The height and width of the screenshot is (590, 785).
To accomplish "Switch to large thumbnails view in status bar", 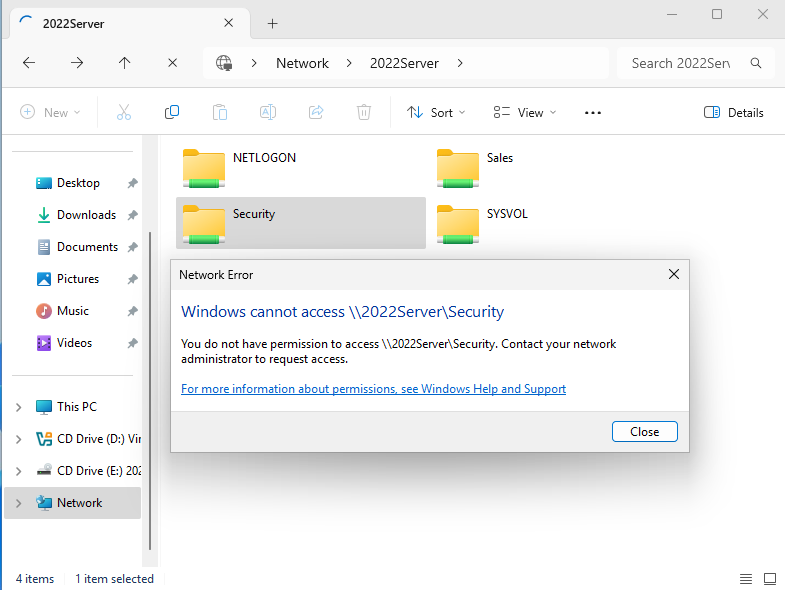I will tap(770, 579).
